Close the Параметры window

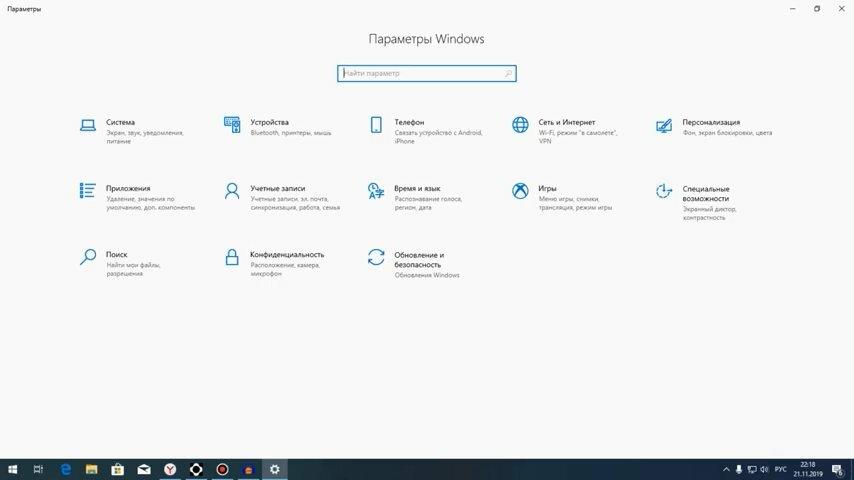pos(841,9)
